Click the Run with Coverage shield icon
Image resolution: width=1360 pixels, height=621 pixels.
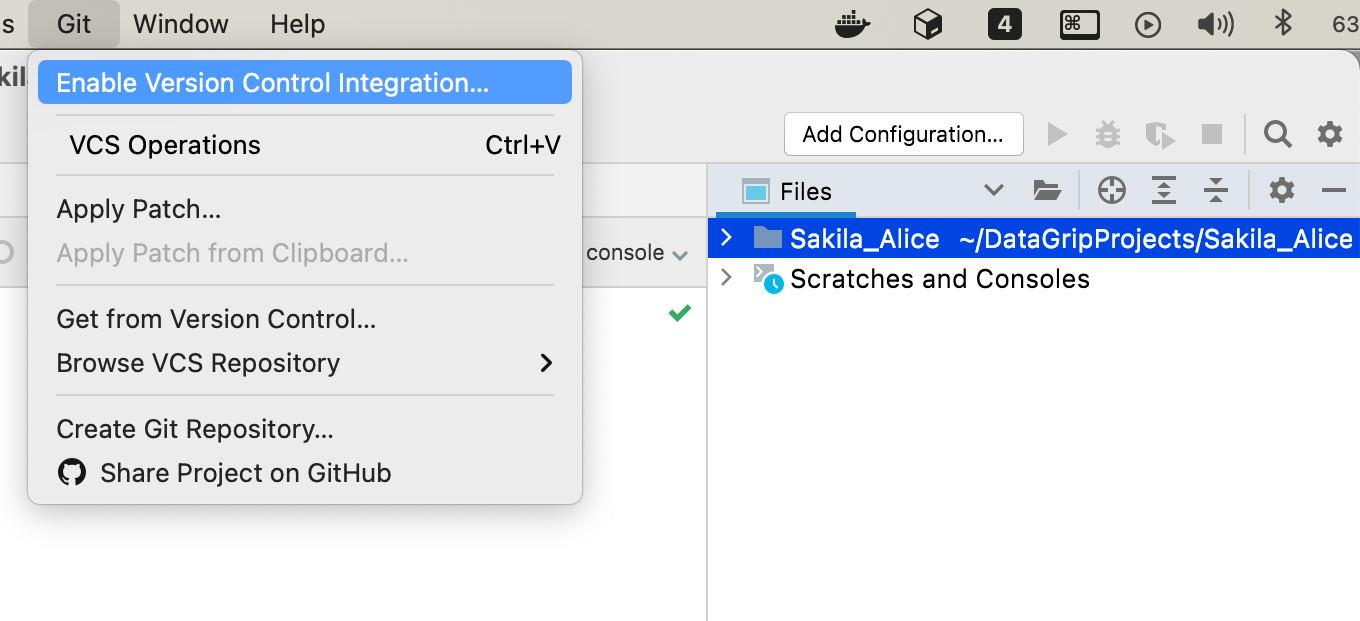click(1159, 134)
